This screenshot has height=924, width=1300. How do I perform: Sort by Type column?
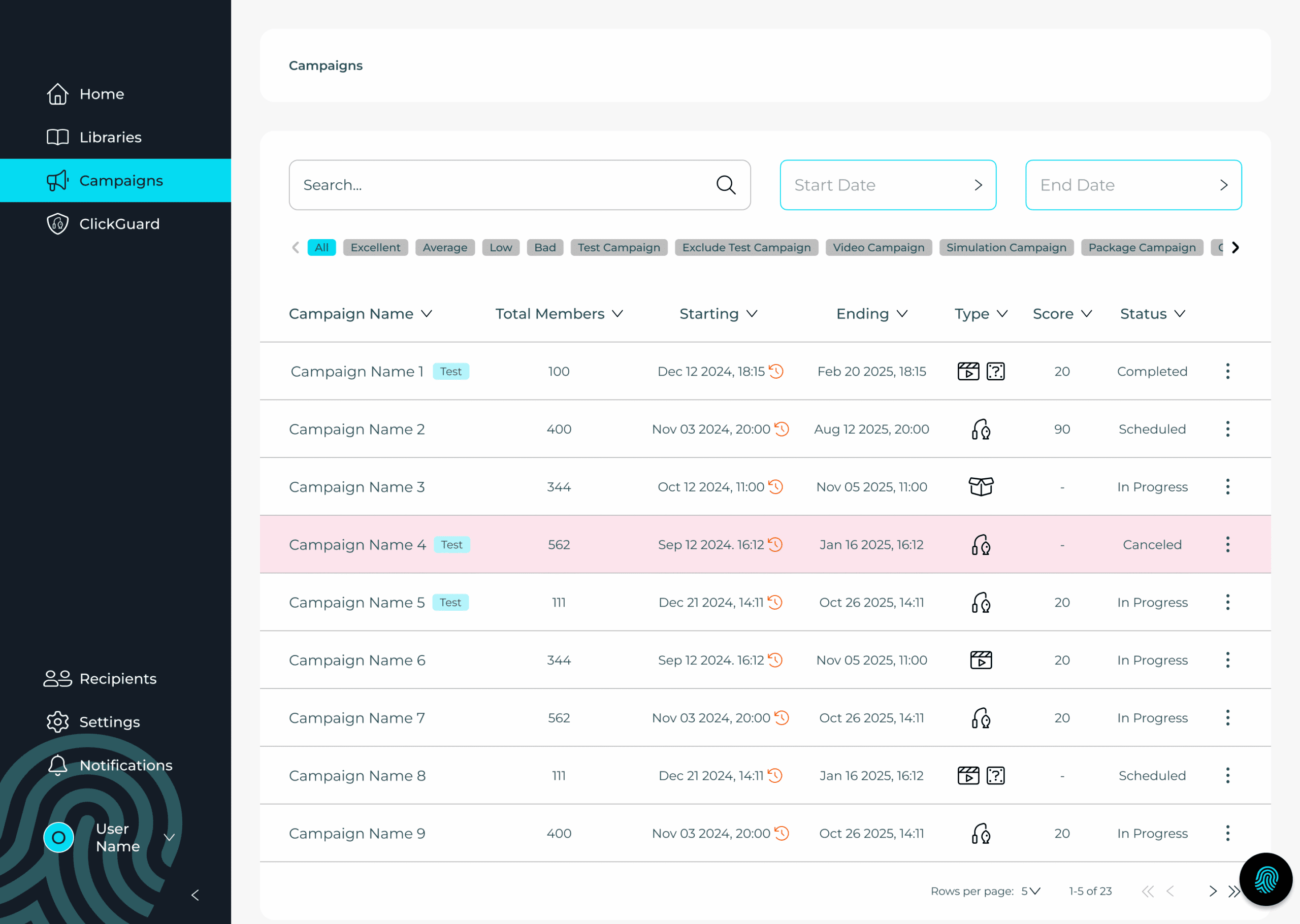click(x=982, y=314)
